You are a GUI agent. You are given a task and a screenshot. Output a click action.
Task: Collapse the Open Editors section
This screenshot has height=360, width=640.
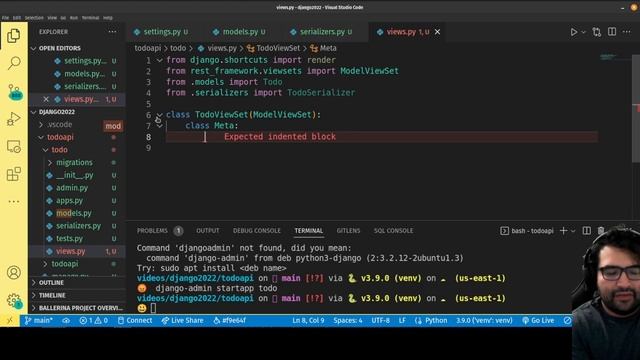point(78,48)
